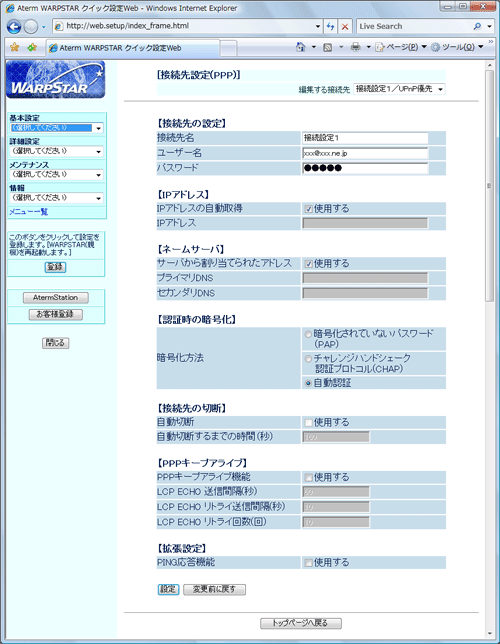Image resolution: width=500 pixels, height=644 pixels.
Task: Click the Refresh page icon
Action: pos(330,27)
